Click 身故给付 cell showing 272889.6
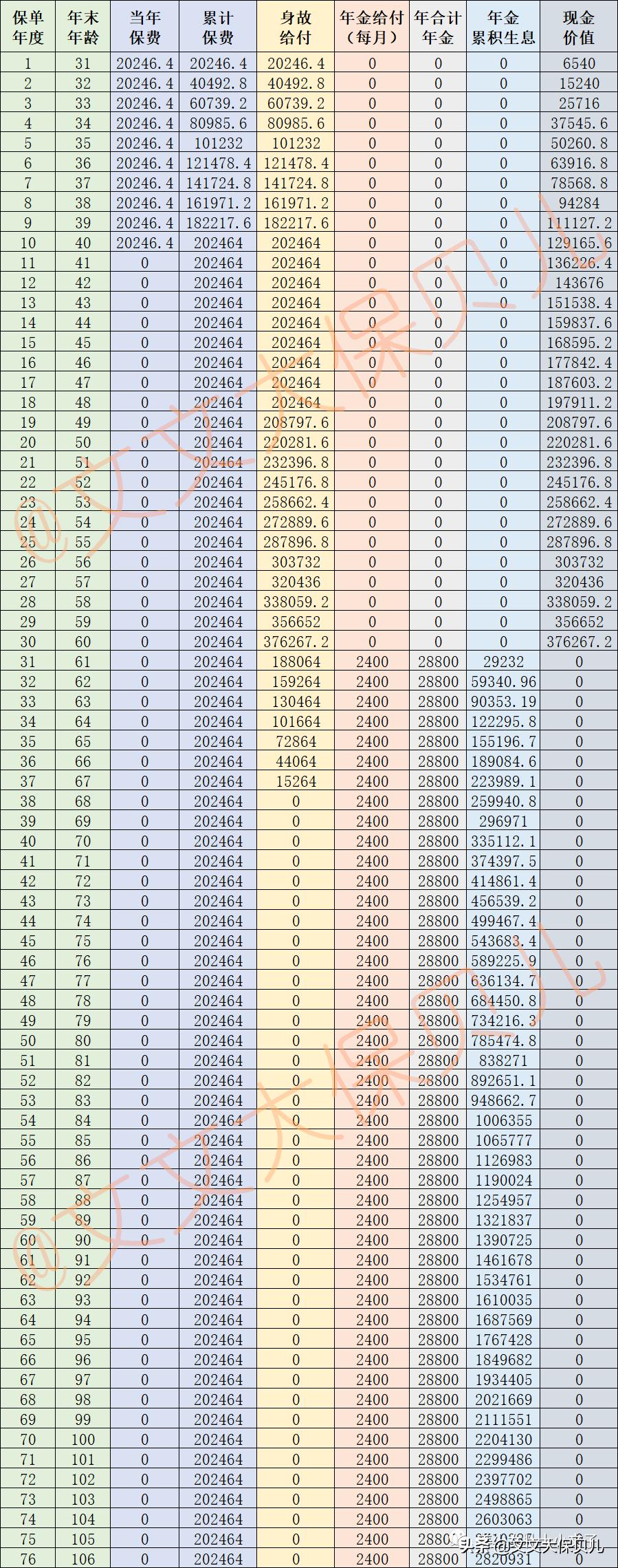Image resolution: width=618 pixels, height=1568 pixels. pyautogui.click(x=296, y=522)
